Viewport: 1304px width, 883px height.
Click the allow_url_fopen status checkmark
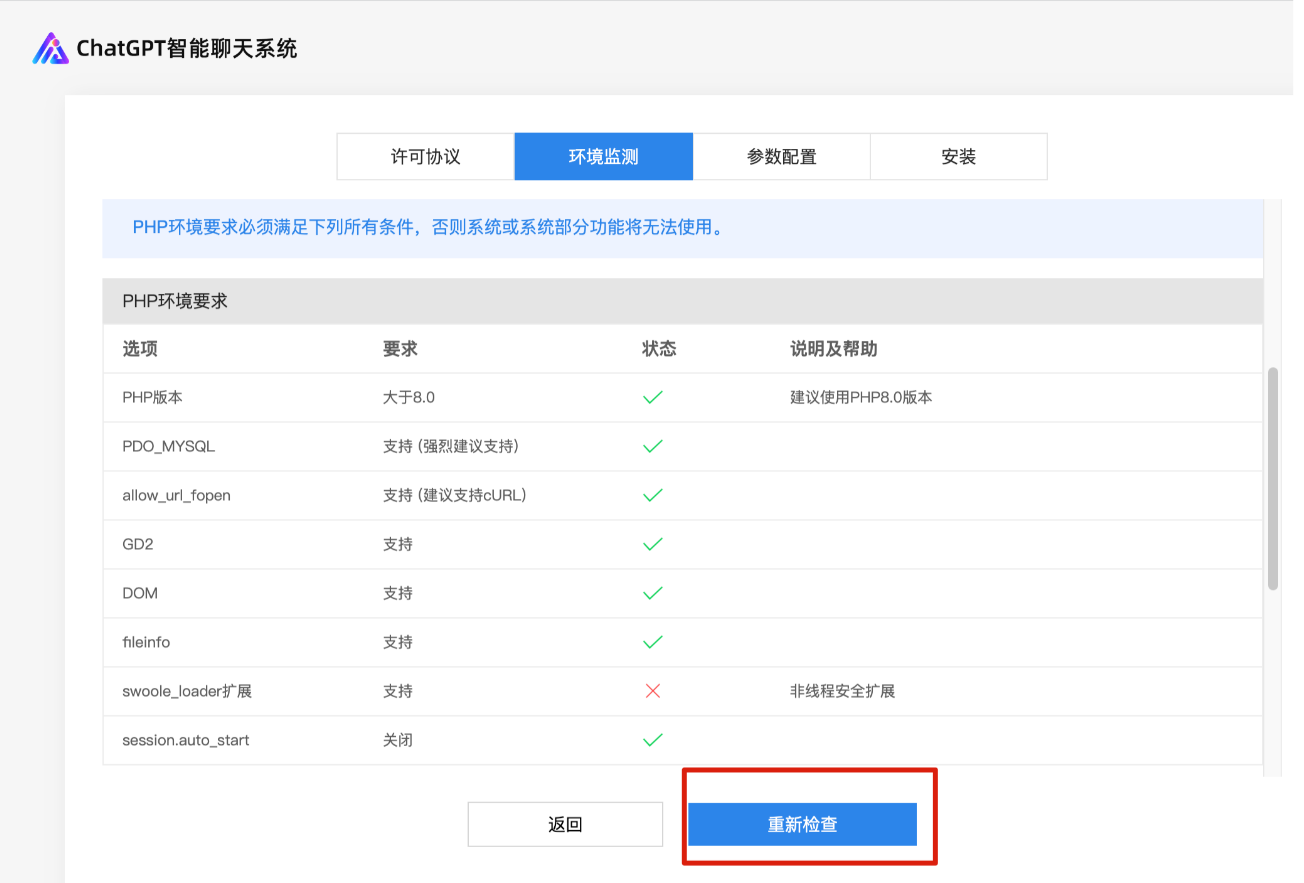(653, 495)
